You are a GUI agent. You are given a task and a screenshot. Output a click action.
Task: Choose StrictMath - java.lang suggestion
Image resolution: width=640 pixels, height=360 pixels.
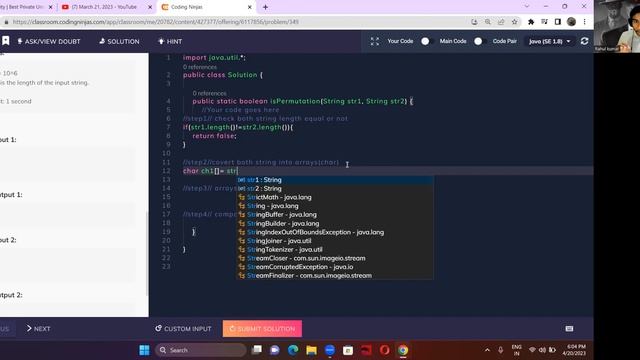[x=335, y=197]
